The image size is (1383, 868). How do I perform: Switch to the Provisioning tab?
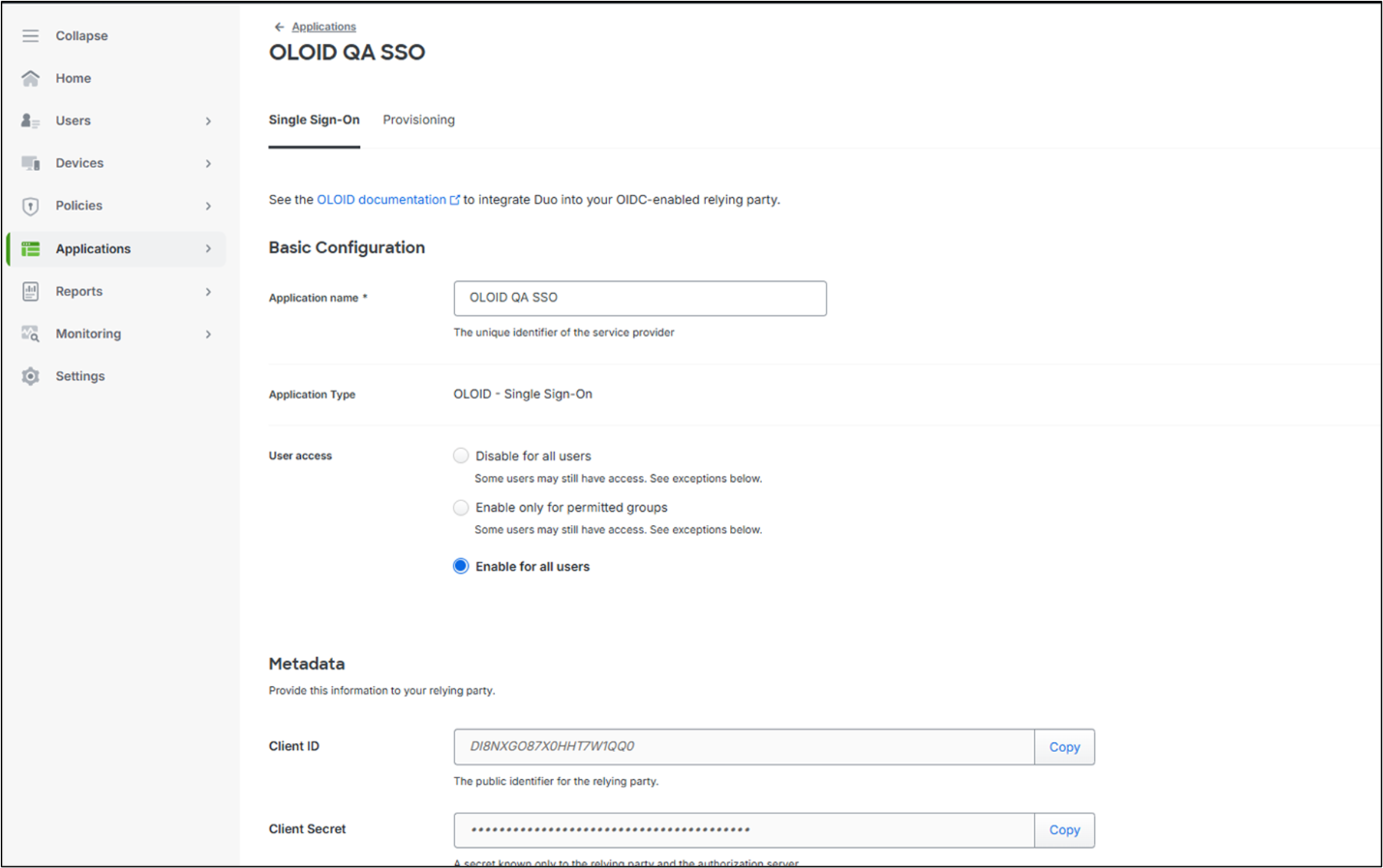coord(418,120)
